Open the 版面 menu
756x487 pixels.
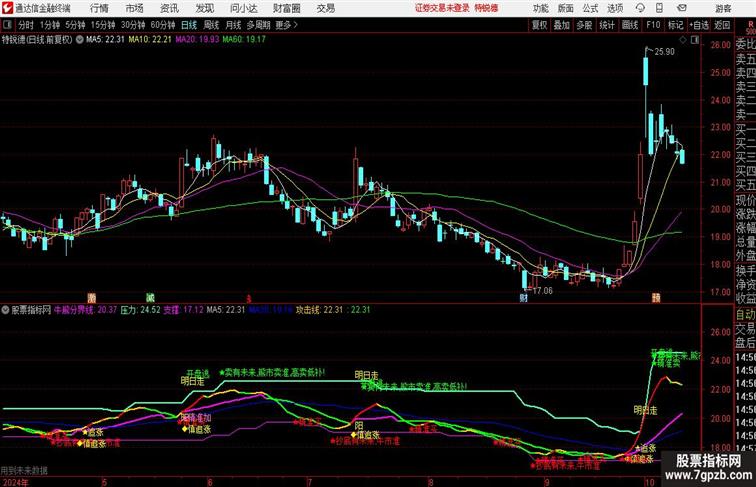coord(565,8)
